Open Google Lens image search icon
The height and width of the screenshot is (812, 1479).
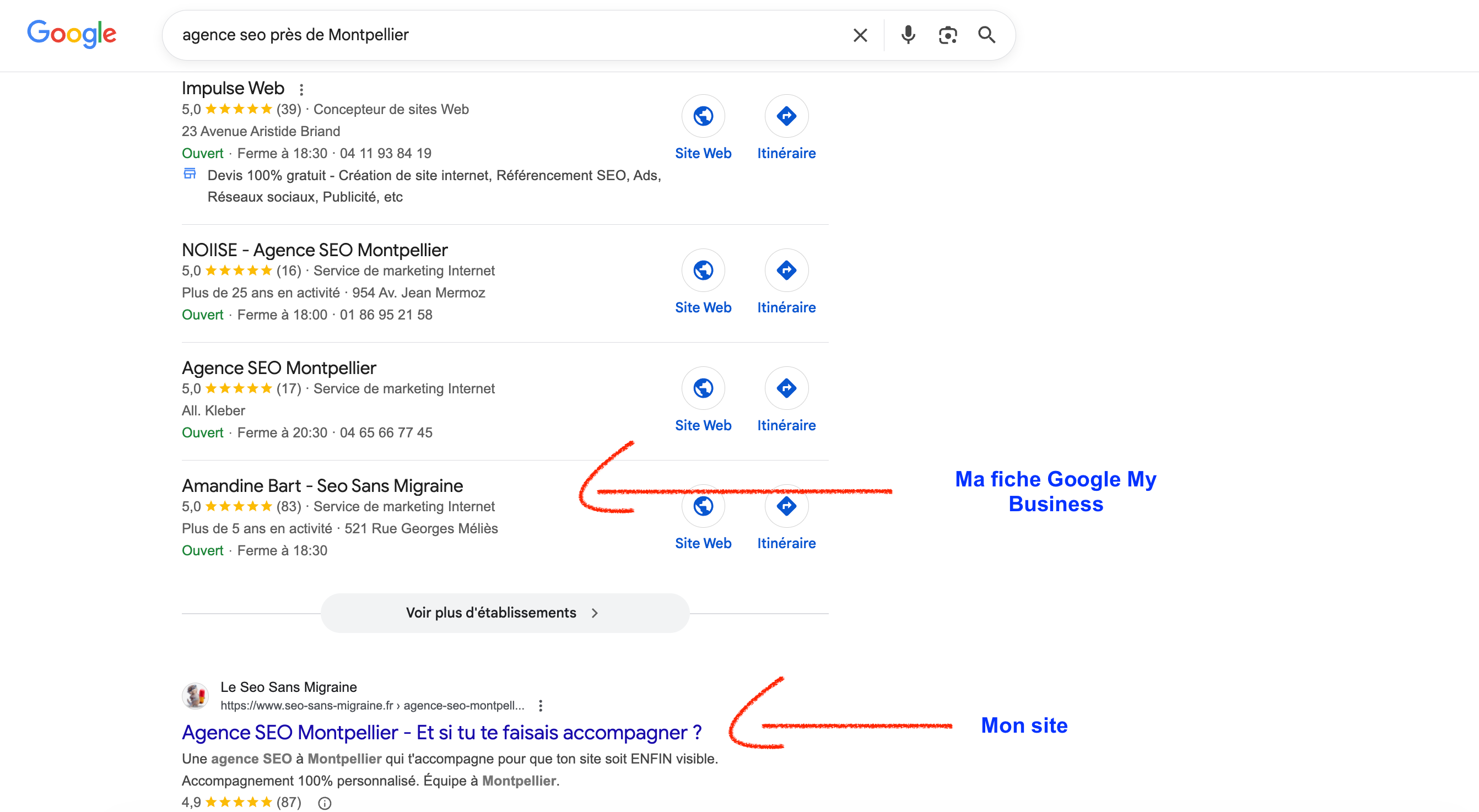tap(947, 35)
